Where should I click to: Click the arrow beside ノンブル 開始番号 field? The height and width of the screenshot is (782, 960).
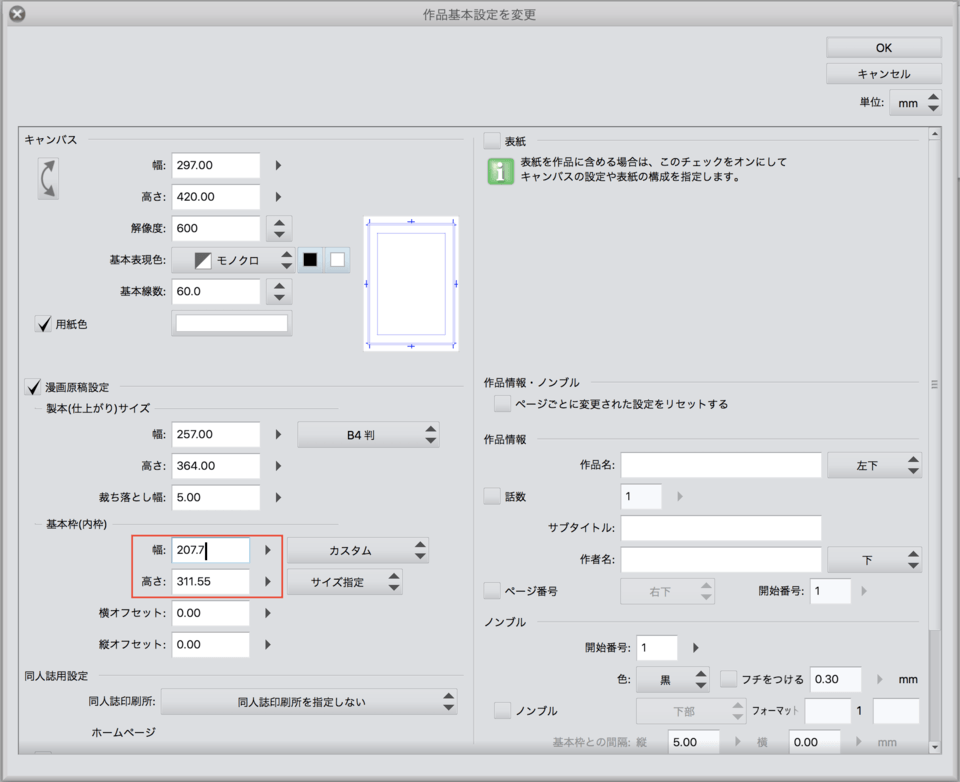point(696,648)
